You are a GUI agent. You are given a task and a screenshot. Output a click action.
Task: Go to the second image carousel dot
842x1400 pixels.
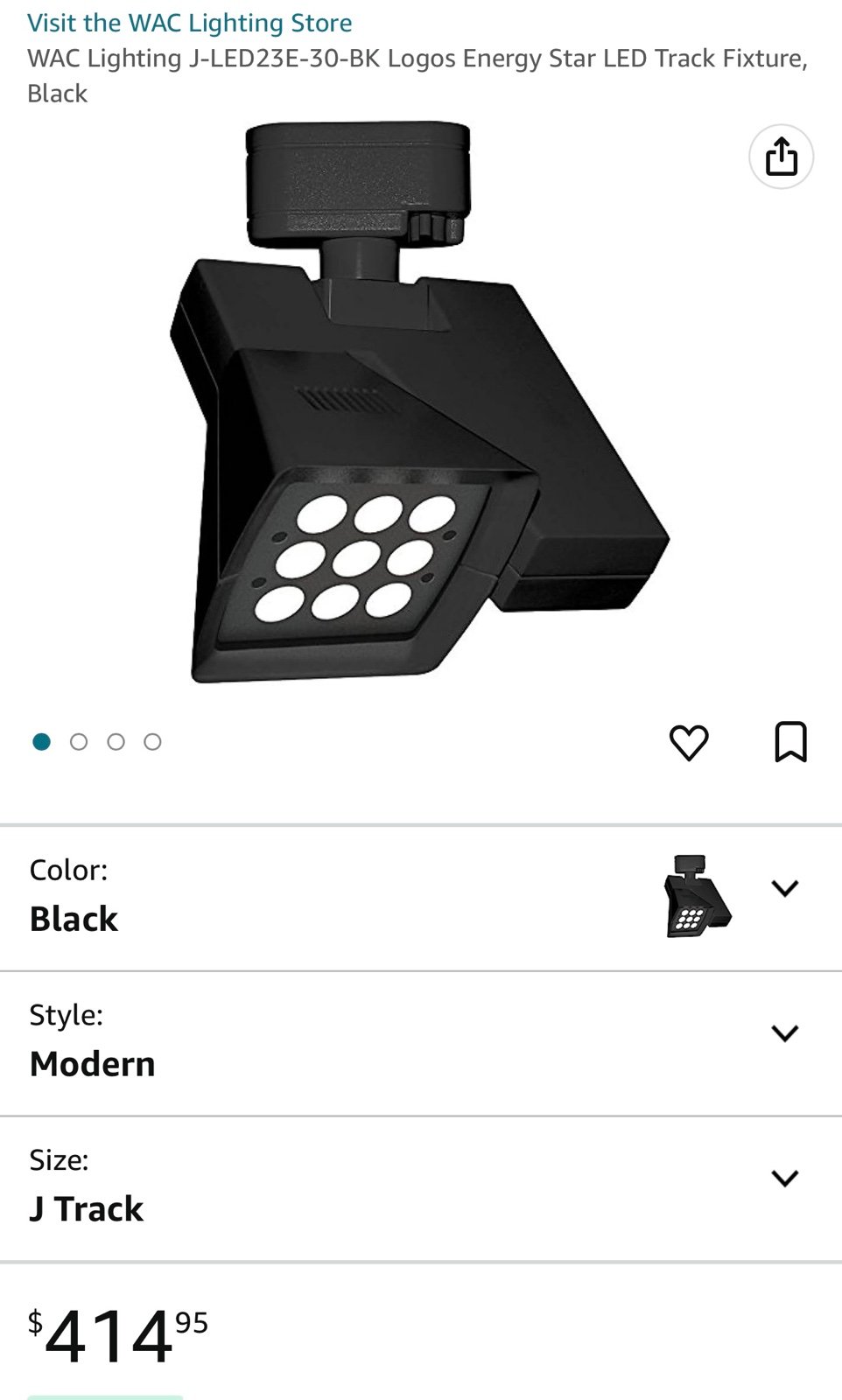(x=79, y=742)
